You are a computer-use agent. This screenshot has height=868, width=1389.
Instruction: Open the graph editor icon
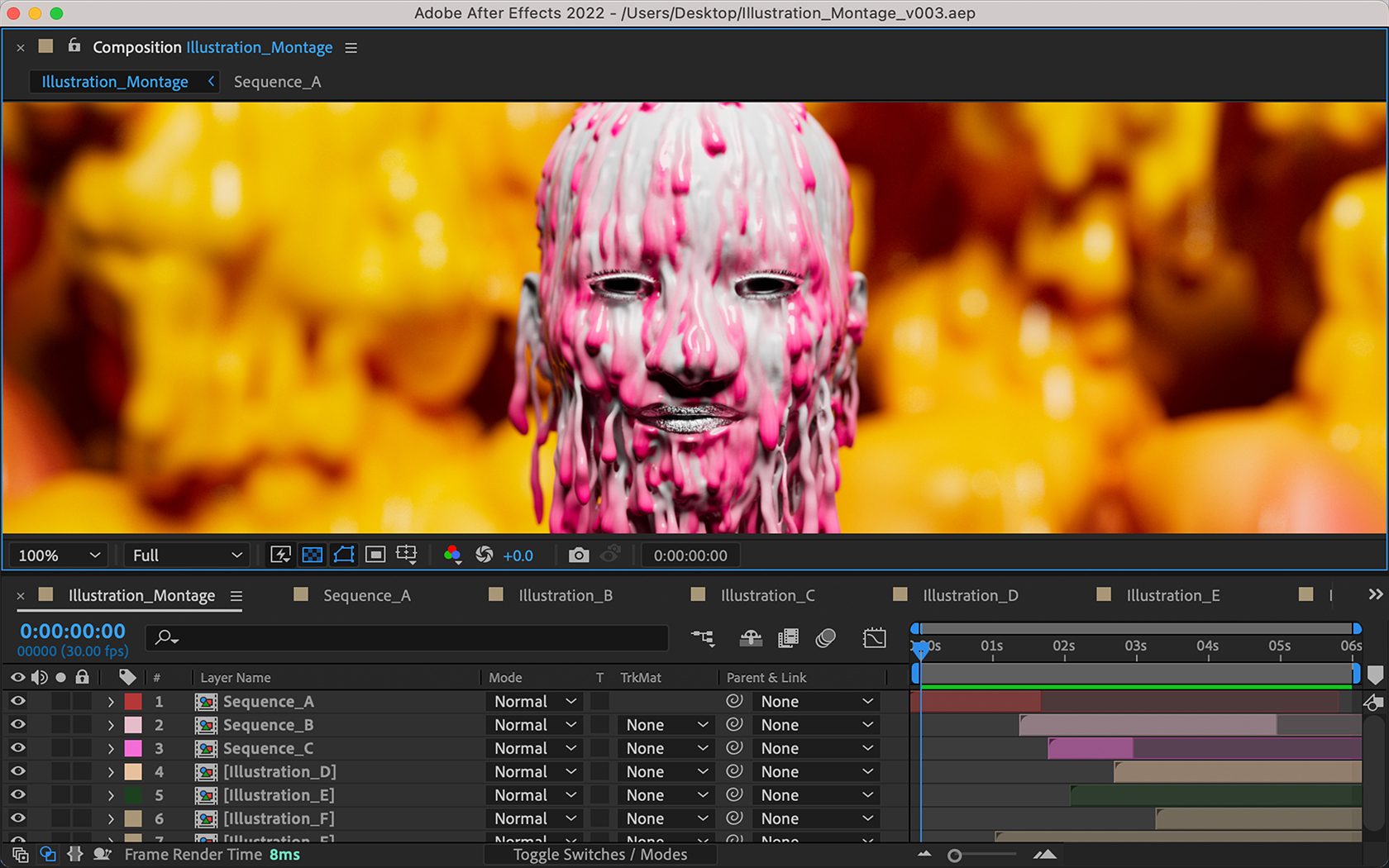pos(874,637)
